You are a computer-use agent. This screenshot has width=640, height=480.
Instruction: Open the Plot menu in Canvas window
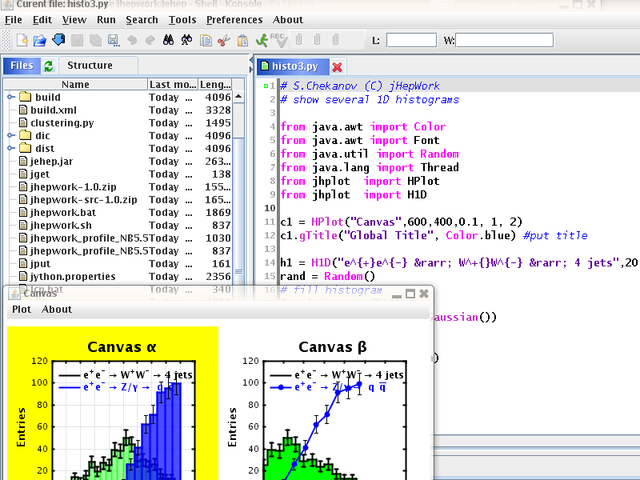(22, 309)
